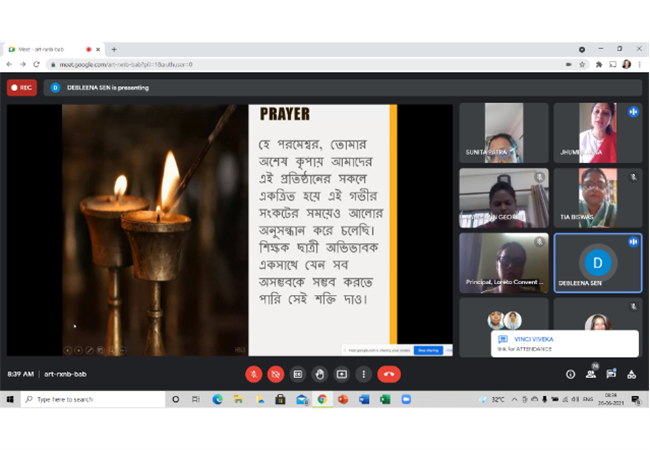
Task: Select DEBLEENA SEN participant tile
Action: click(598, 263)
